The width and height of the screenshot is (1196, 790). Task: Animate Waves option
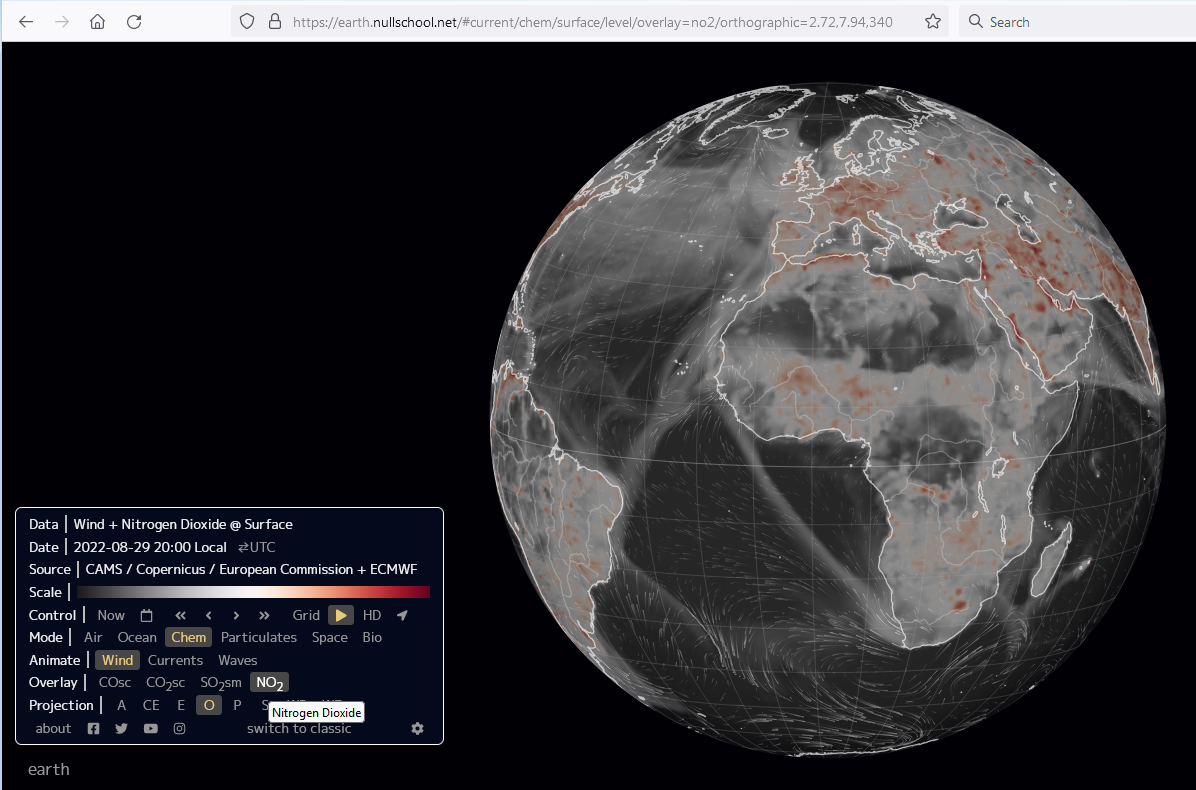[238, 660]
